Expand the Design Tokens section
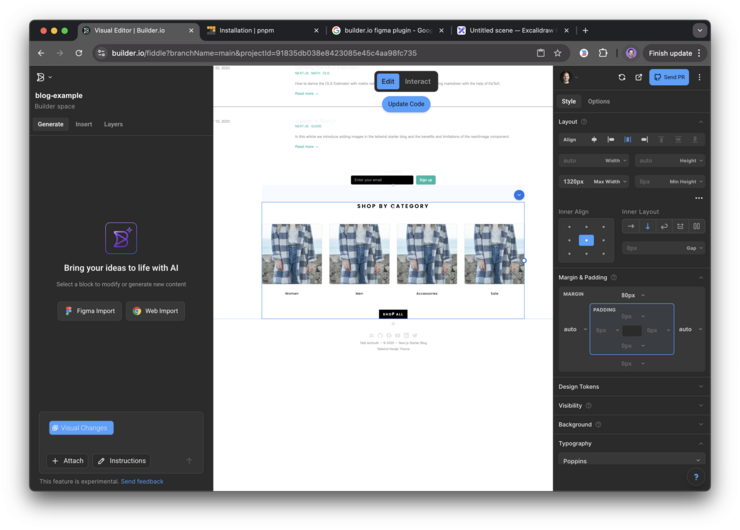This screenshot has width=740, height=530. click(631, 387)
